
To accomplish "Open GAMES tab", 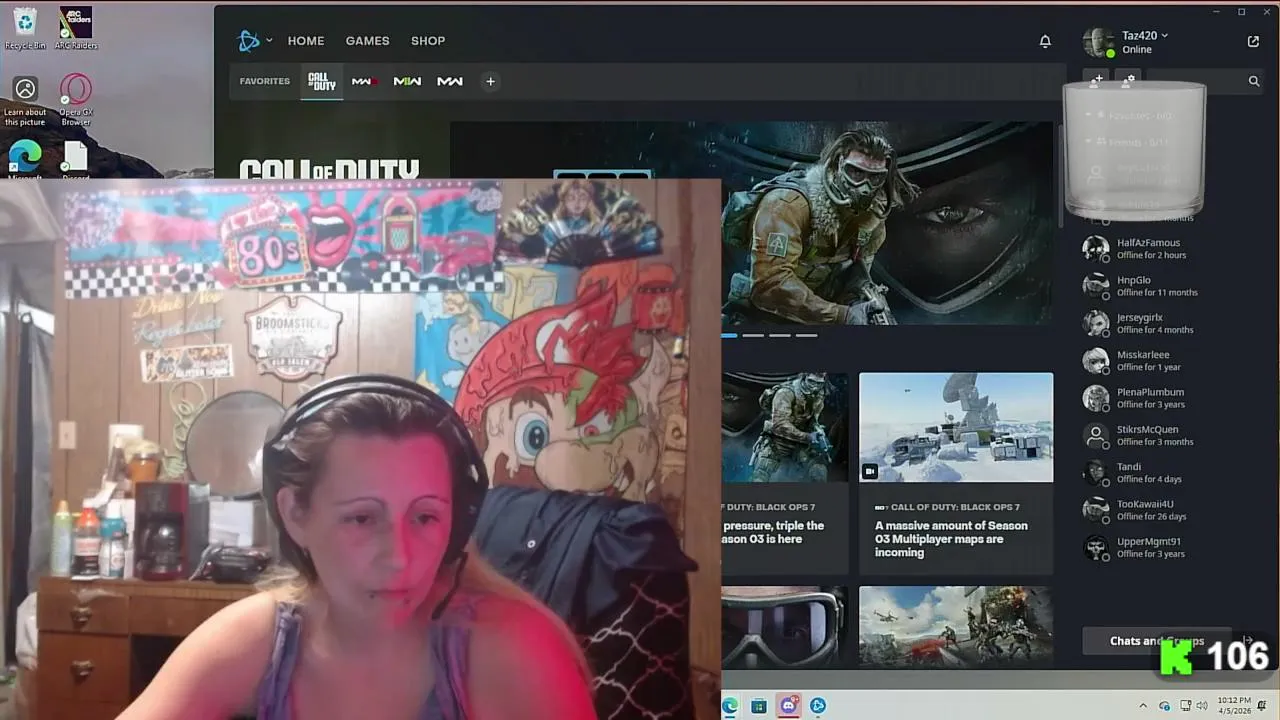I will [367, 41].
